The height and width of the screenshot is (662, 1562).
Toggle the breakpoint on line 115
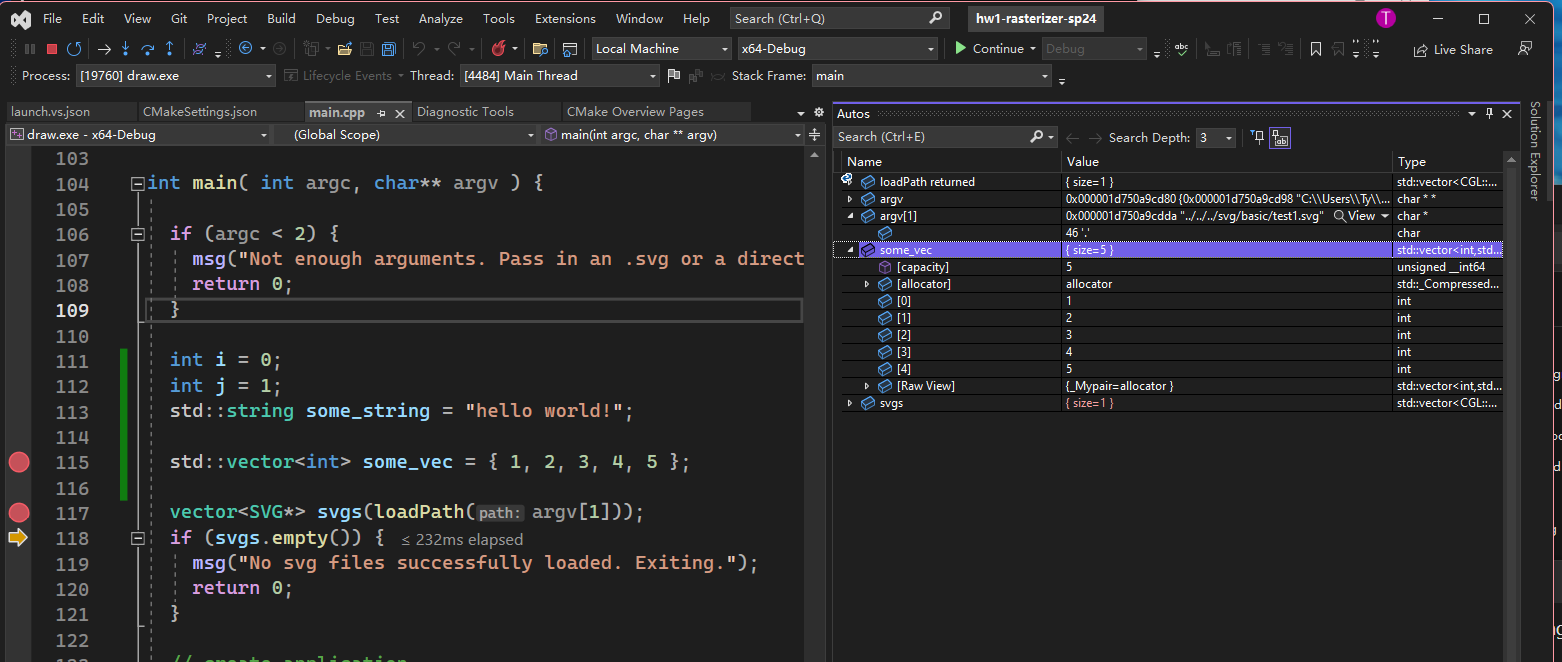point(18,462)
